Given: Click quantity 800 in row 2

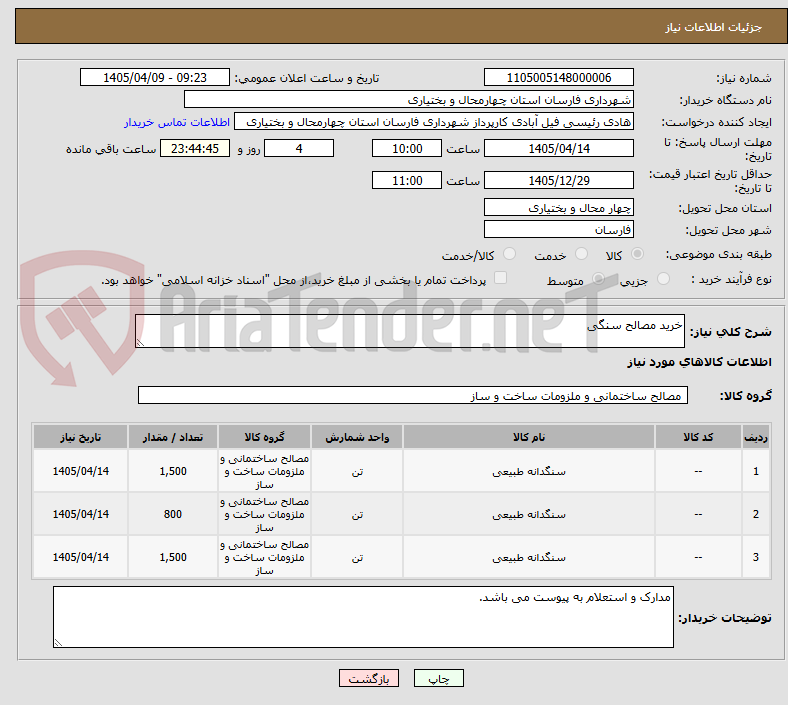Looking at the screenshot, I should click(173, 514).
